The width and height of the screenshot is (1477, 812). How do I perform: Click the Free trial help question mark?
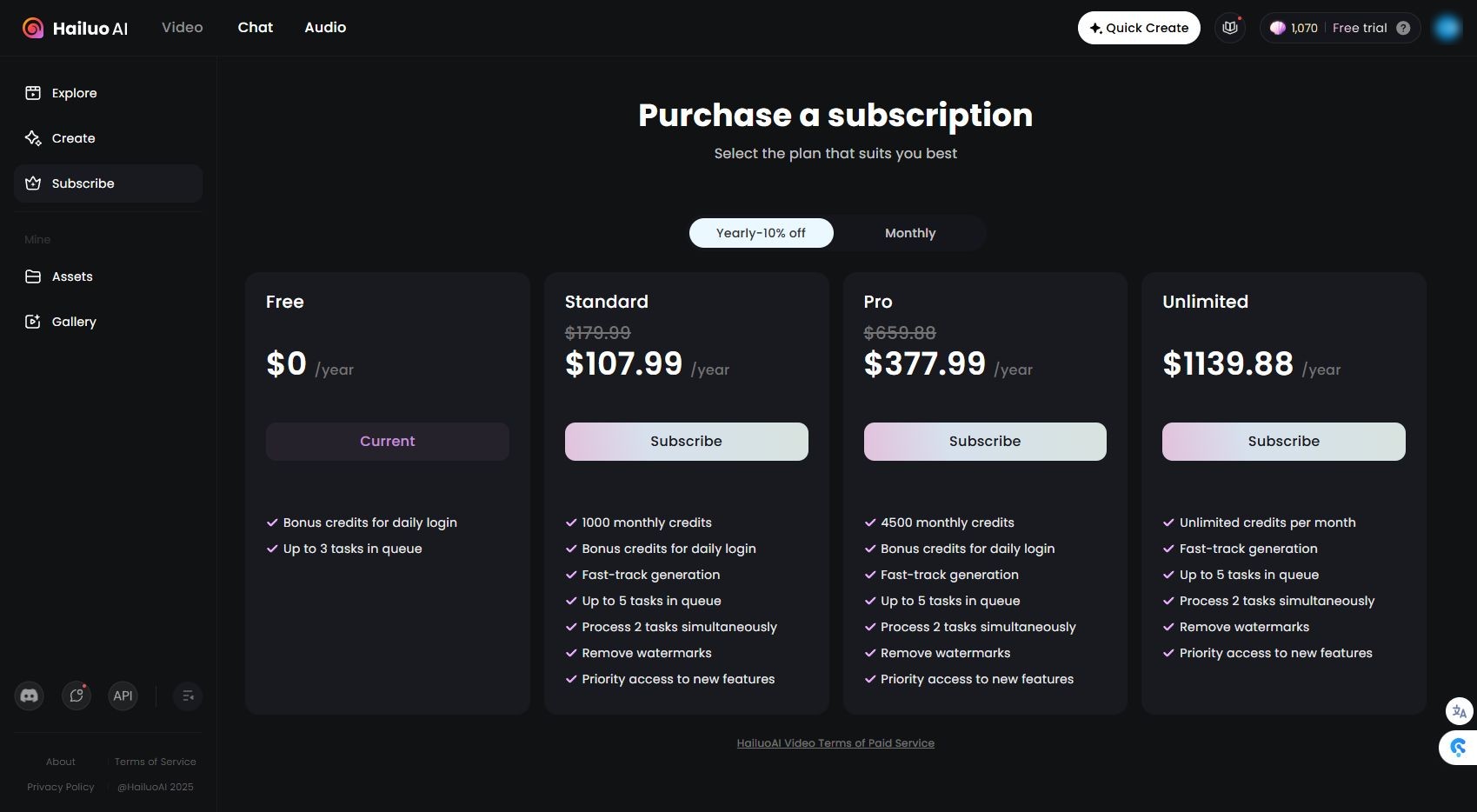(x=1403, y=28)
